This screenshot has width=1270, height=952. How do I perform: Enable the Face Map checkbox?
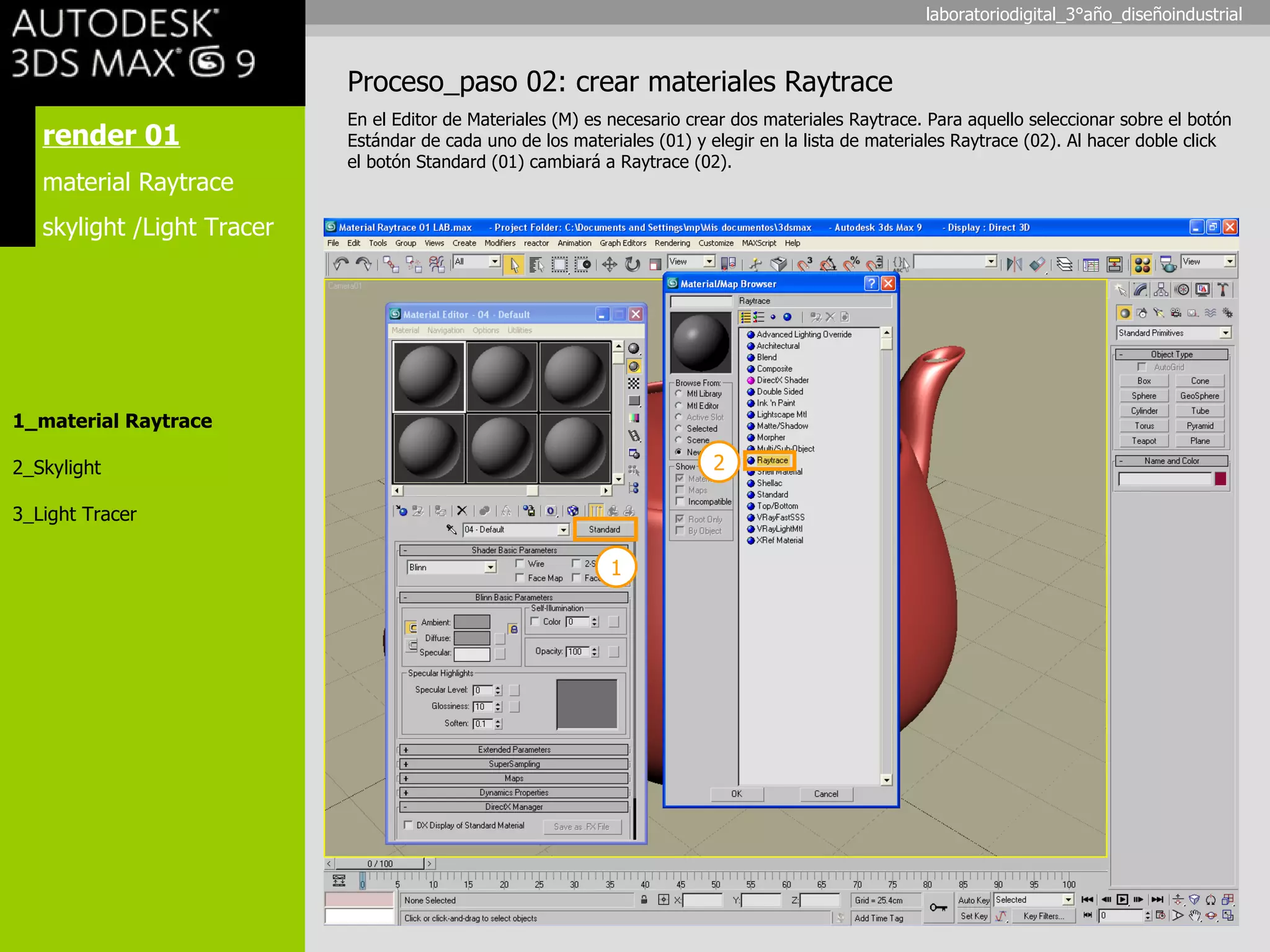pos(520,578)
